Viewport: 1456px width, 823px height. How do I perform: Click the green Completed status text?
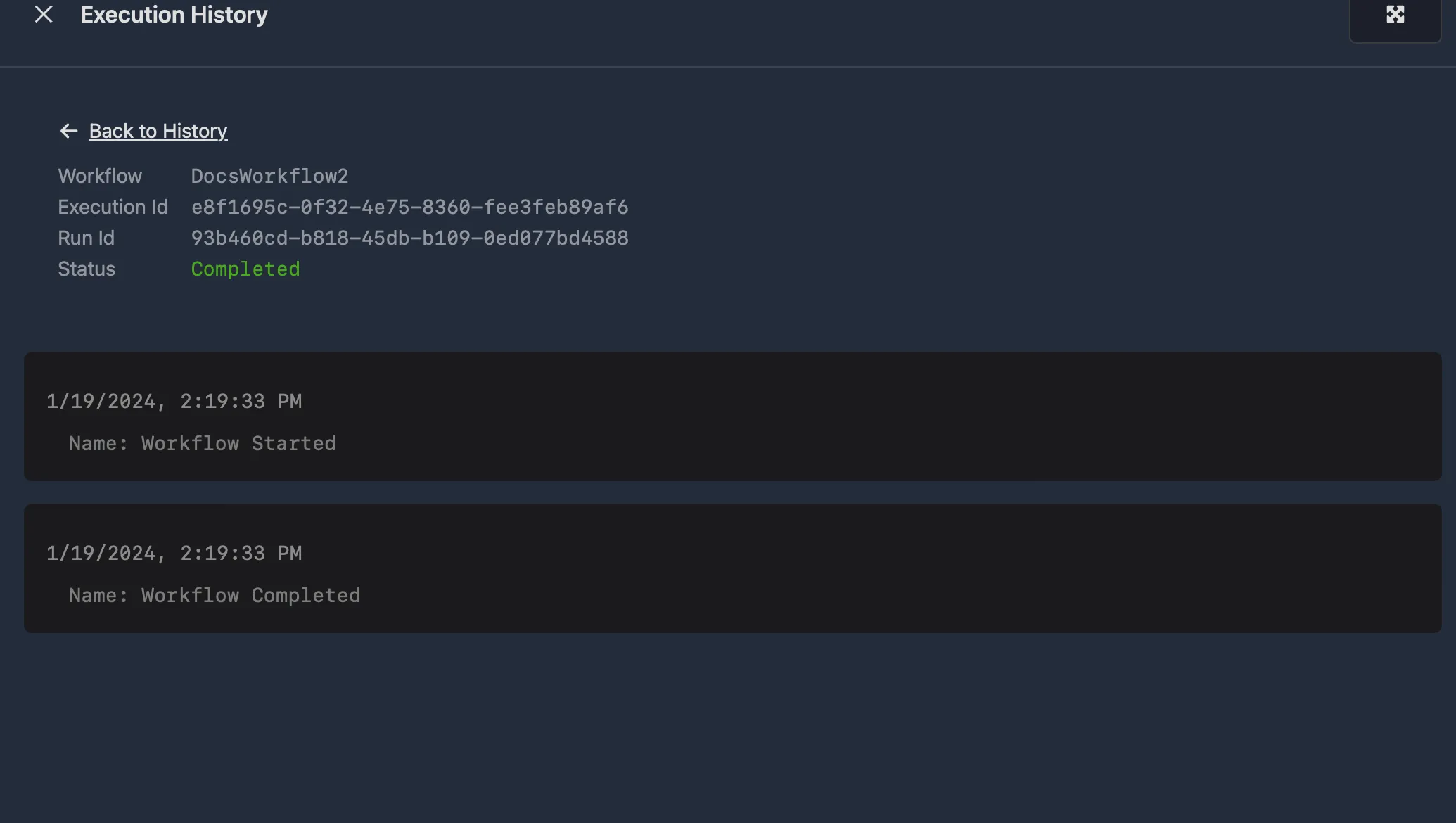coord(245,269)
